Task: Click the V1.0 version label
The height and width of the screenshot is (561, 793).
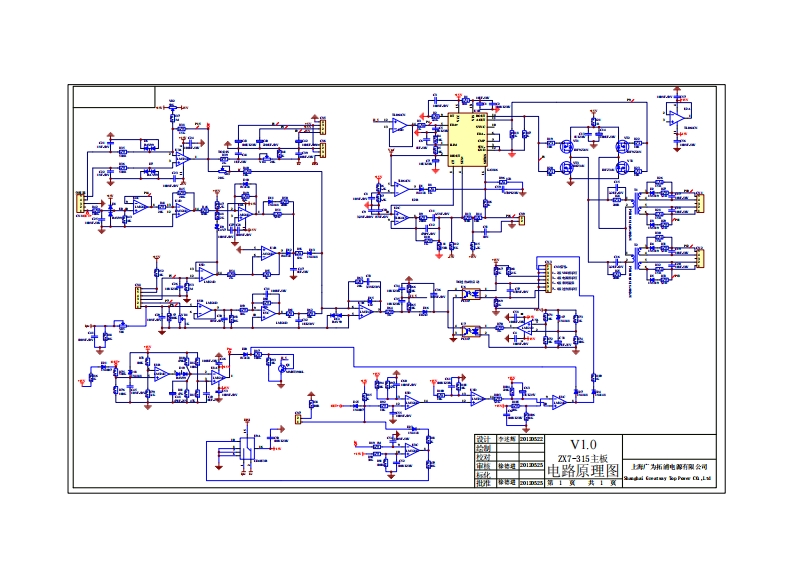Action: (x=582, y=444)
